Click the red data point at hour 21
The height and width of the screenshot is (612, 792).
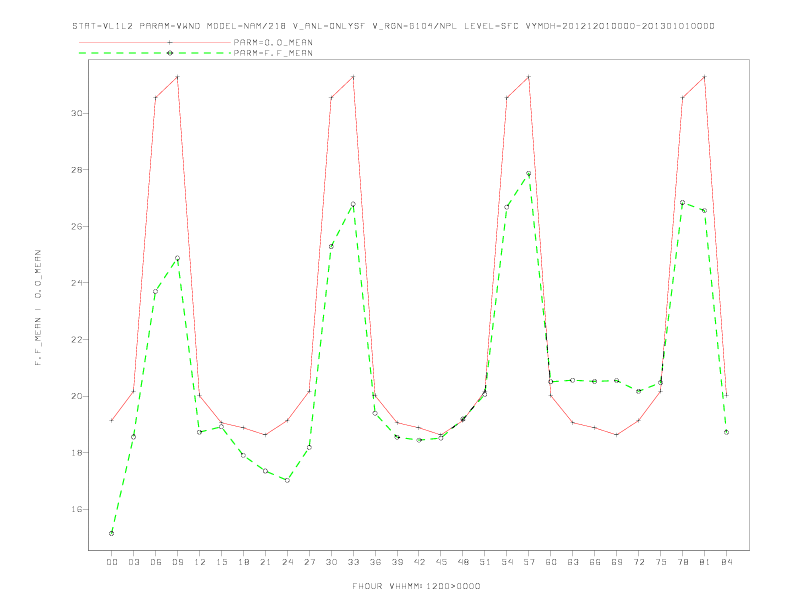(265, 435)
